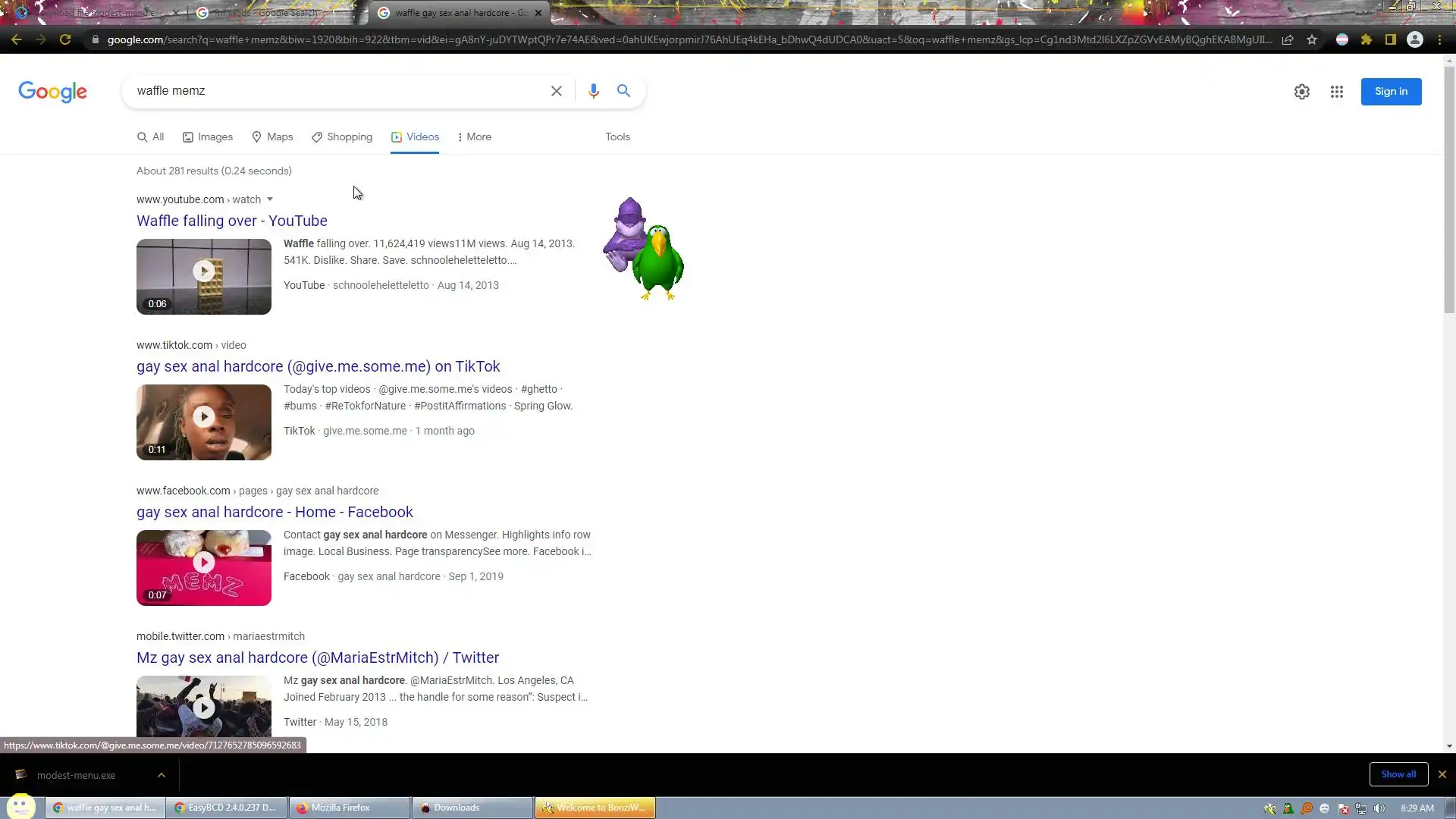The height and width of the screenshot is (819, 1456).
Task: Switch to the Shopping search tab
Action: point(342,137)
